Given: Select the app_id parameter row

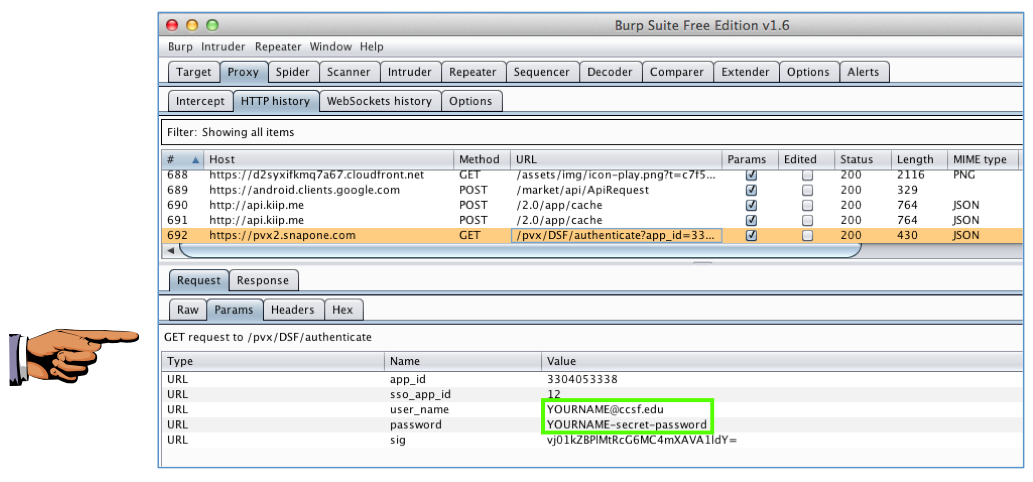Looking at the screenshot, I should coord(592,379).
